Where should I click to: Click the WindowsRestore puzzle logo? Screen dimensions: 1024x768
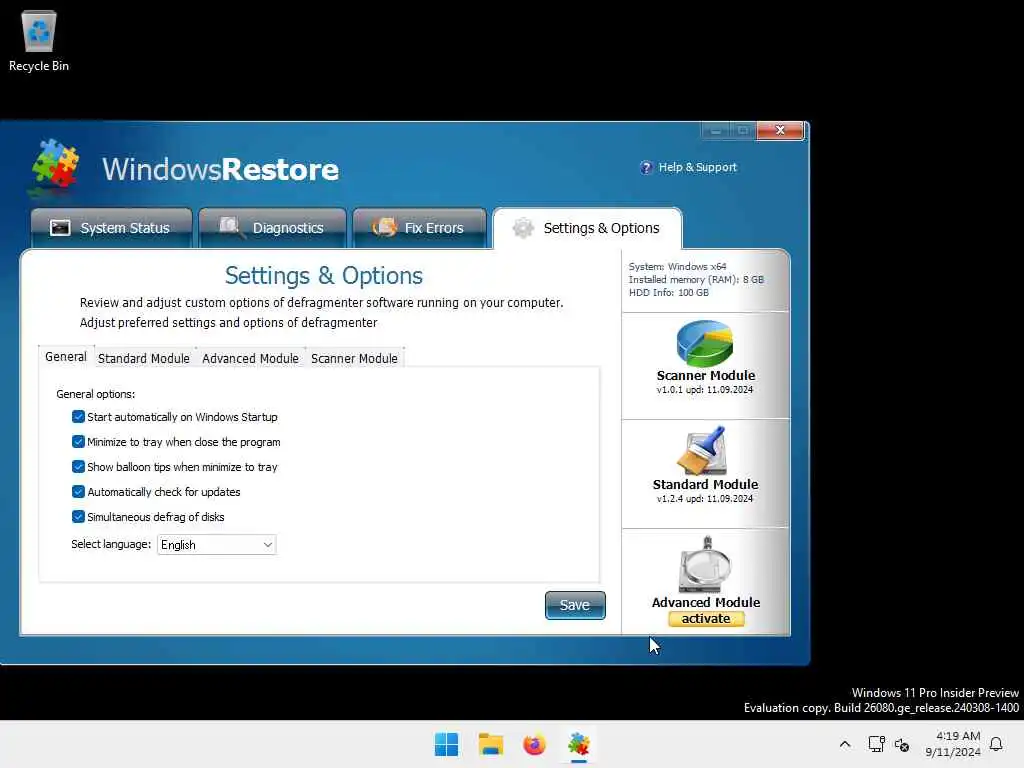[55, 167]
